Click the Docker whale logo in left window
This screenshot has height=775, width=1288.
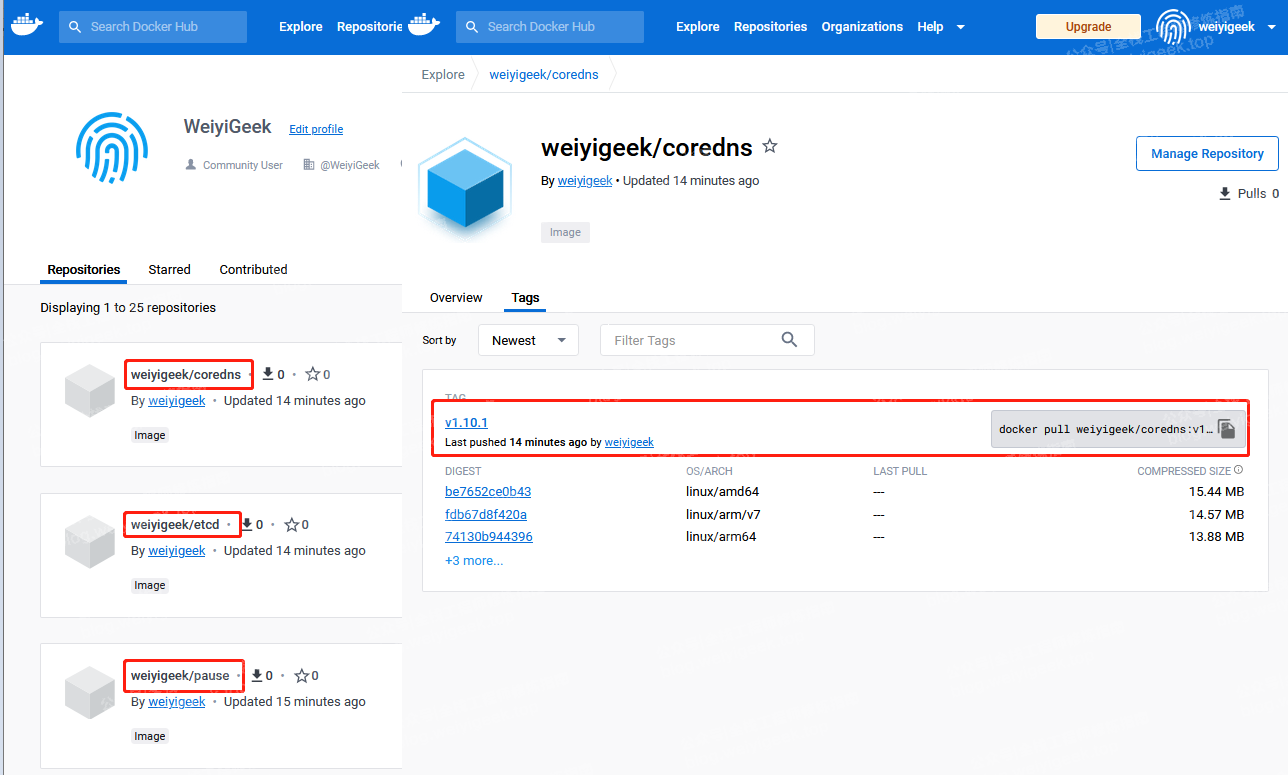pyautogui.click(x=26, y=26)
